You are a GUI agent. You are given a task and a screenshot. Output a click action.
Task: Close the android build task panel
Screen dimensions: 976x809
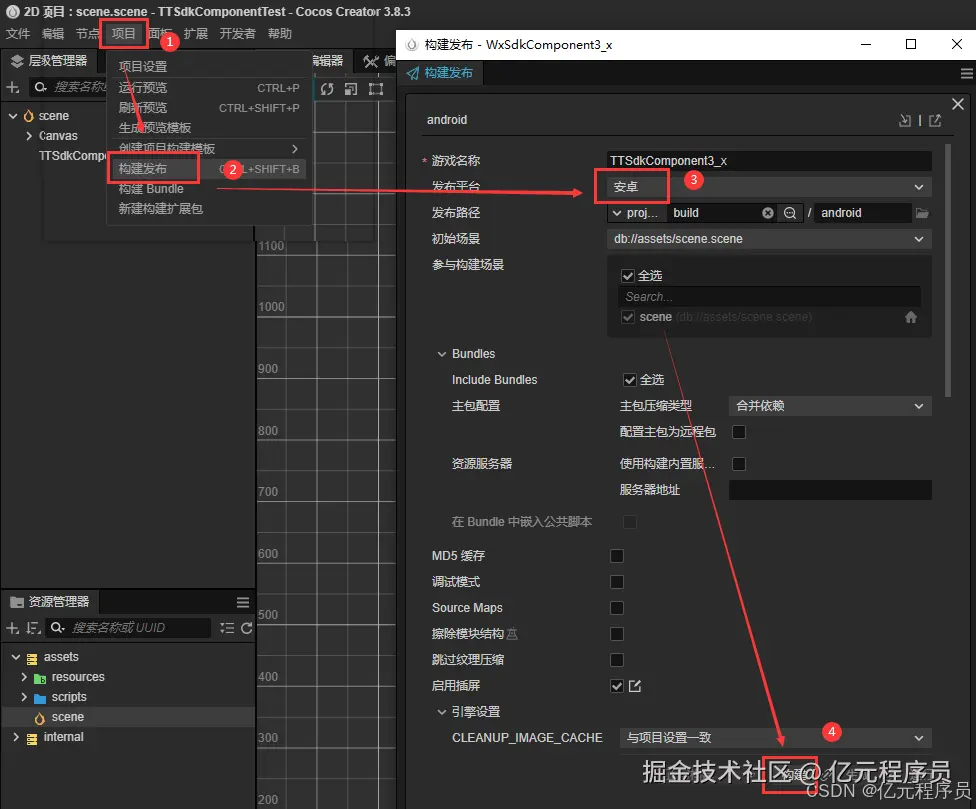click(958, 104)
